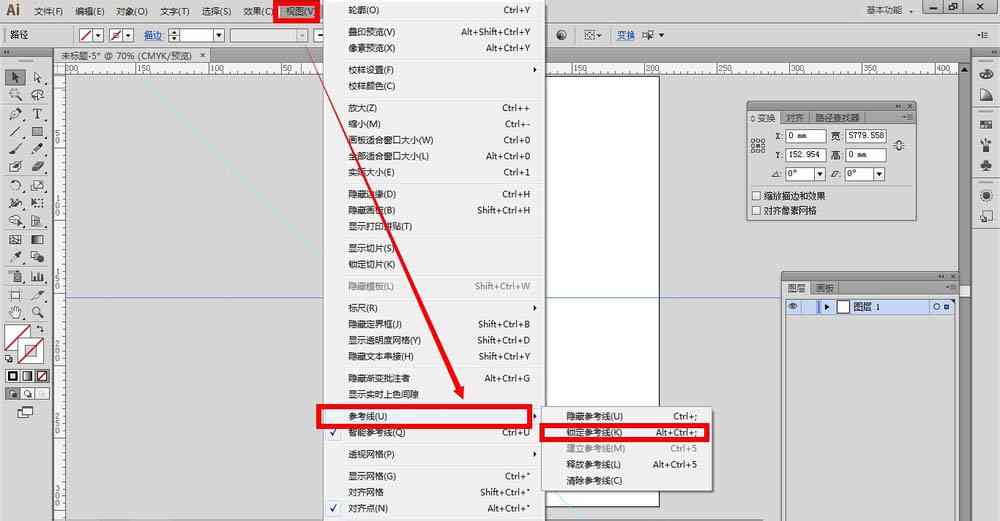Image resolution: width=1000 pixels, height=521 pixels.
Task: Switch to the 对齐 tab
Action: click(x=795, y=118)
